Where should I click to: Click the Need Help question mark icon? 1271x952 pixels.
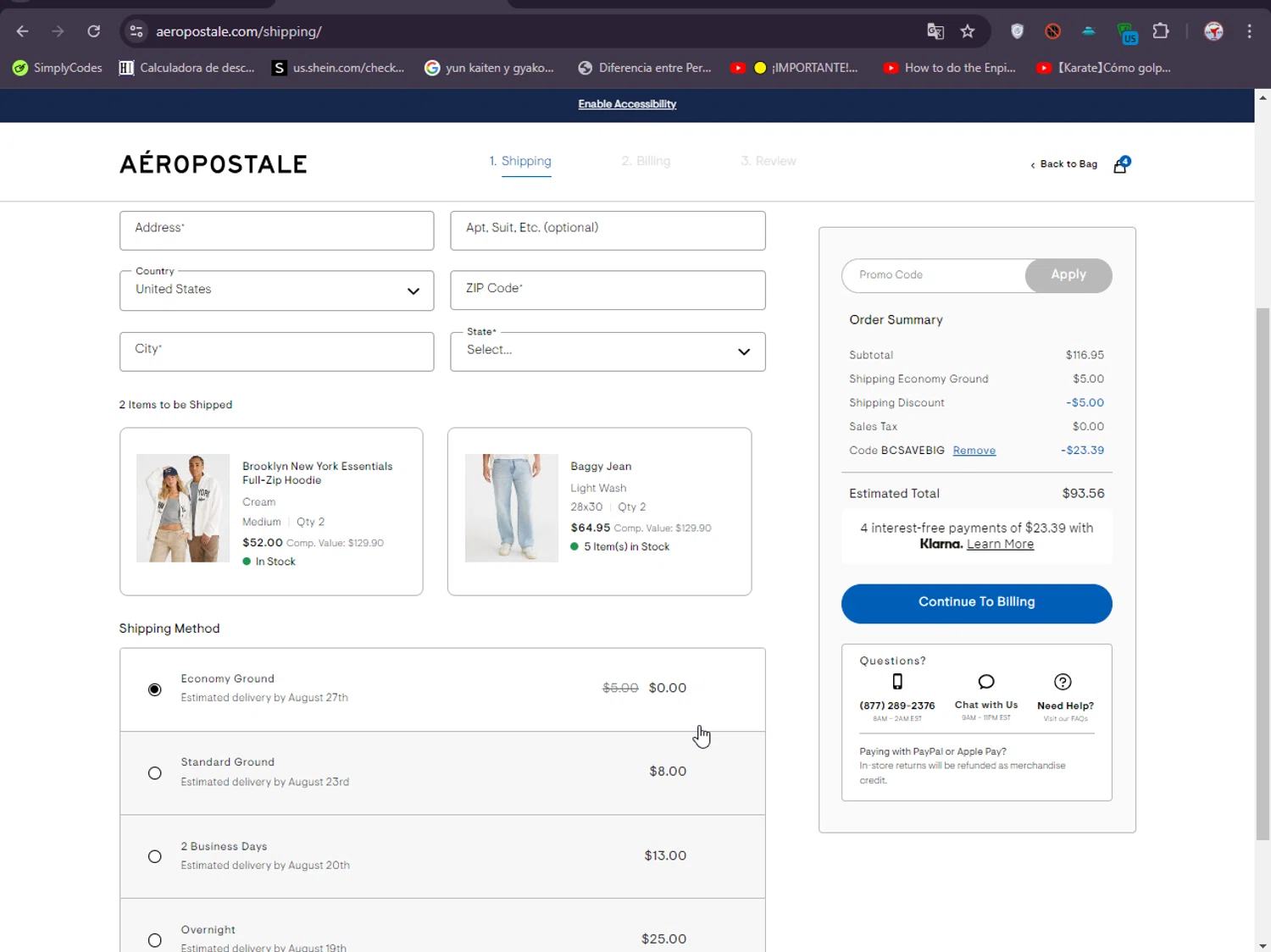click(x=1063, y=682)
